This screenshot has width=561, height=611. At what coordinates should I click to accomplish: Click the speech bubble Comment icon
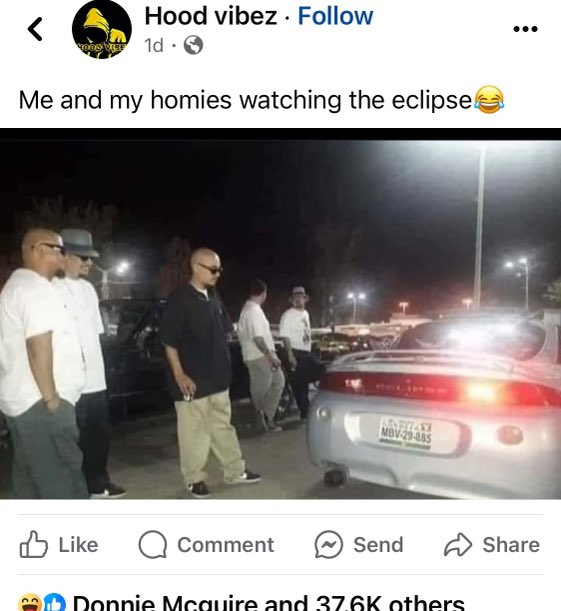[153, 544]
